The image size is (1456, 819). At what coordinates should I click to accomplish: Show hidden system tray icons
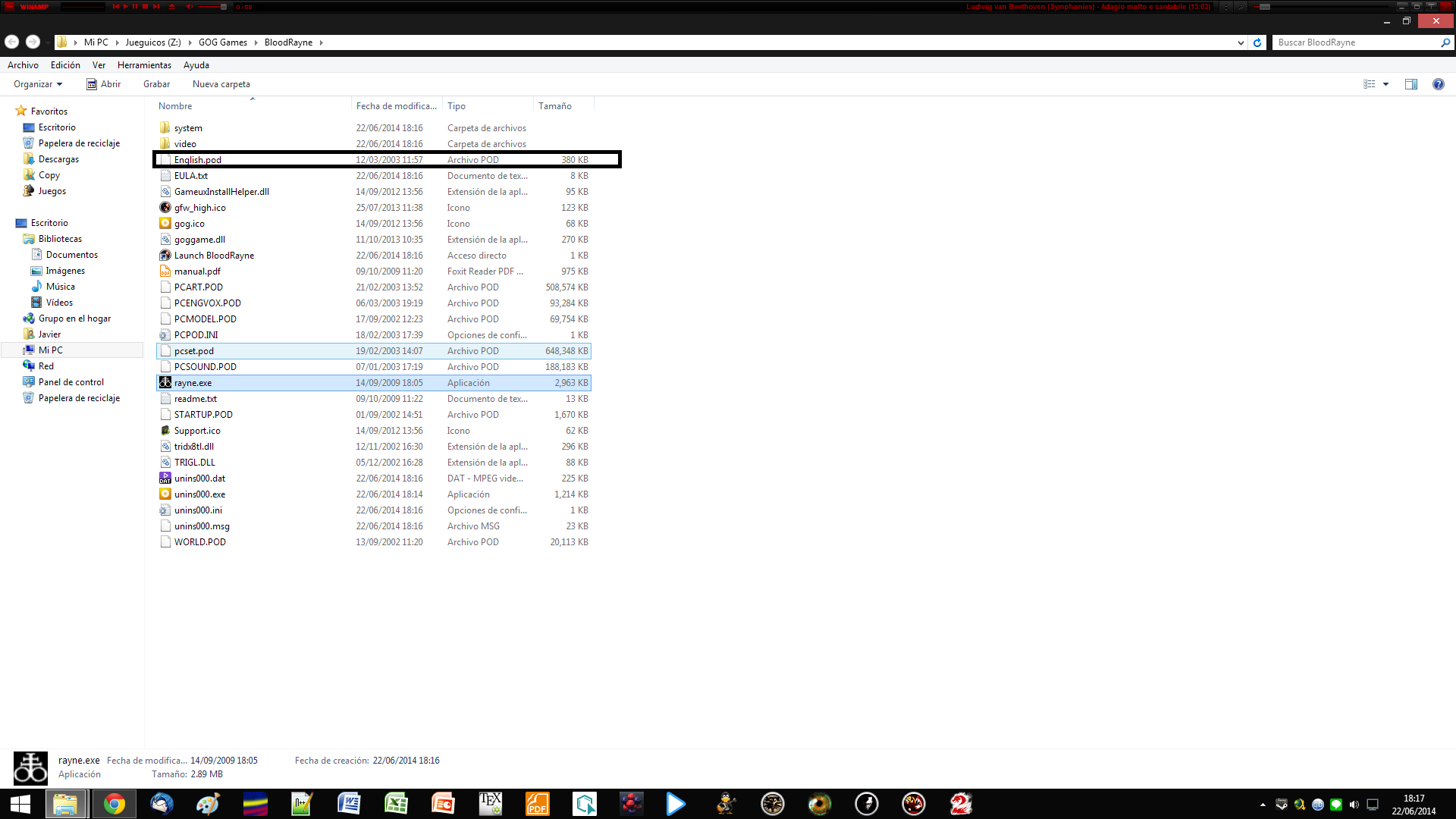pyautogui.click(x=1263, y=805)
